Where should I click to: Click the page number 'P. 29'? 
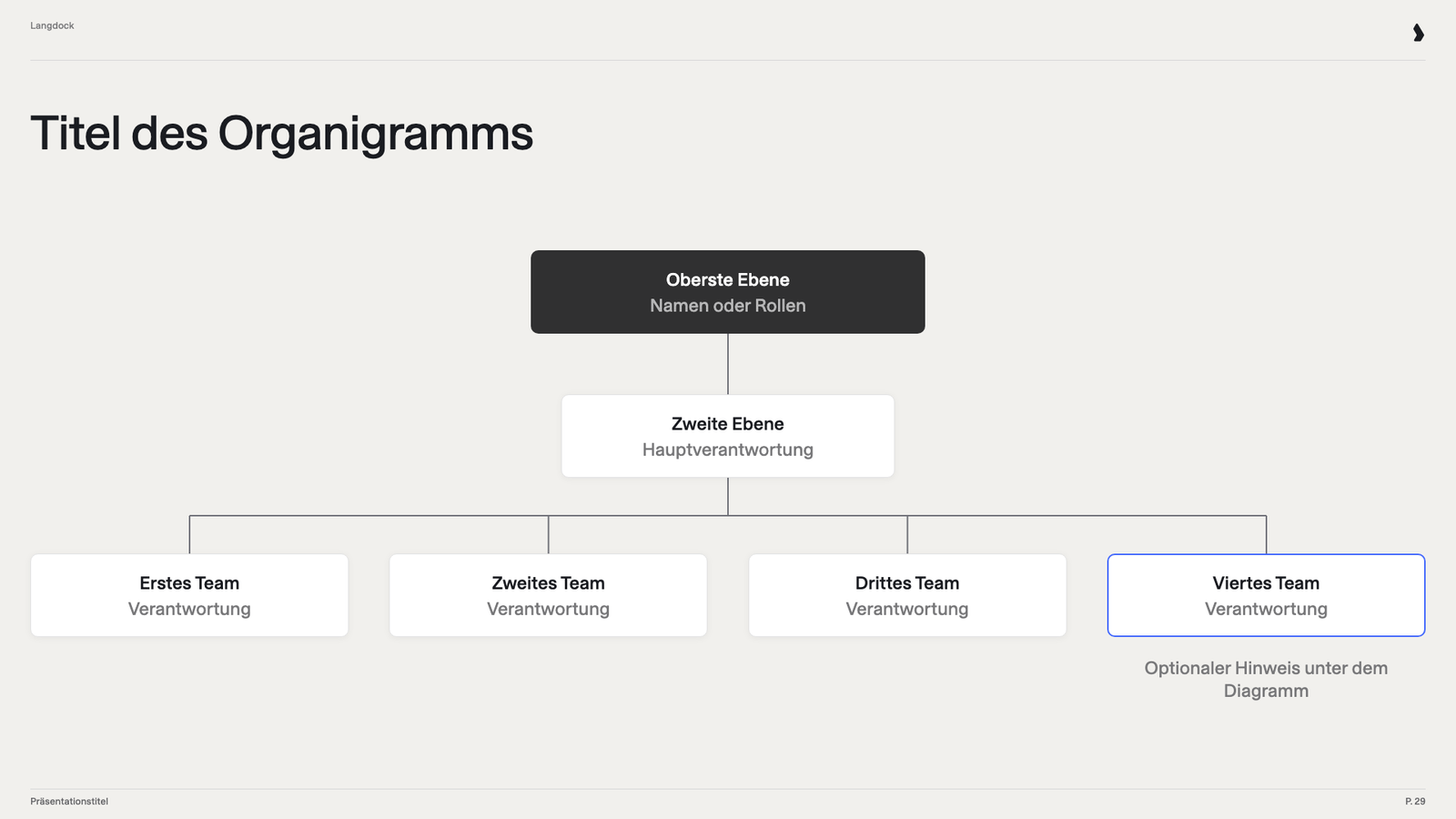point(1415,802)
